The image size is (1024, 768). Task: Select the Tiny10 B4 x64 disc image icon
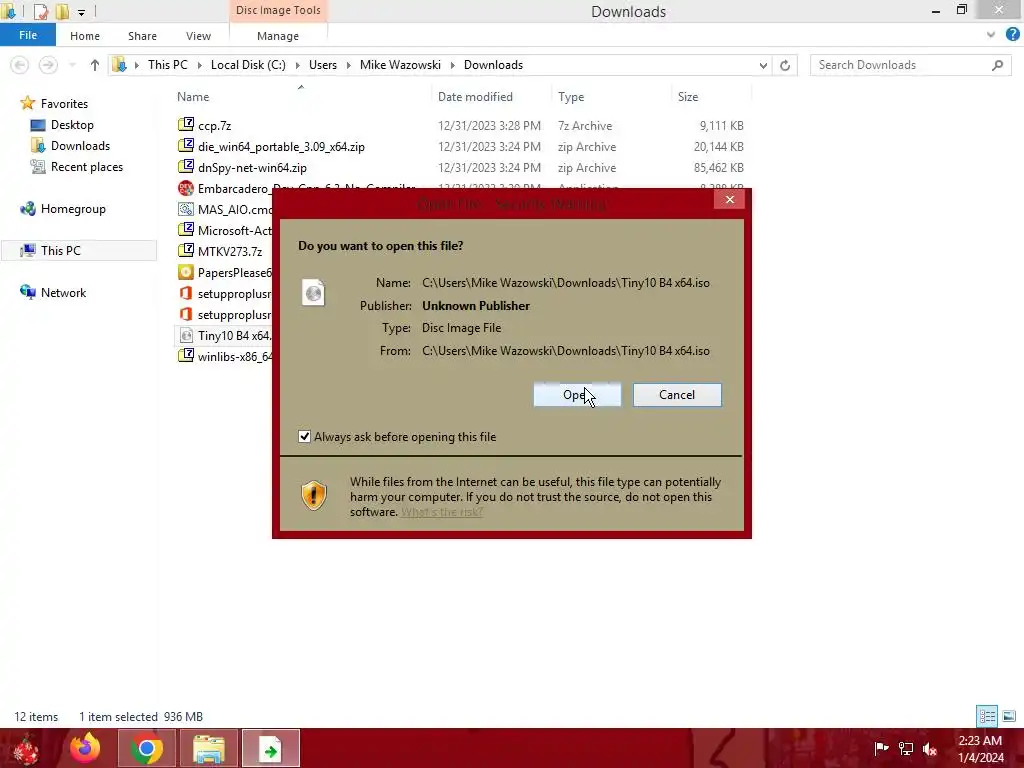[x=186, y=335]
